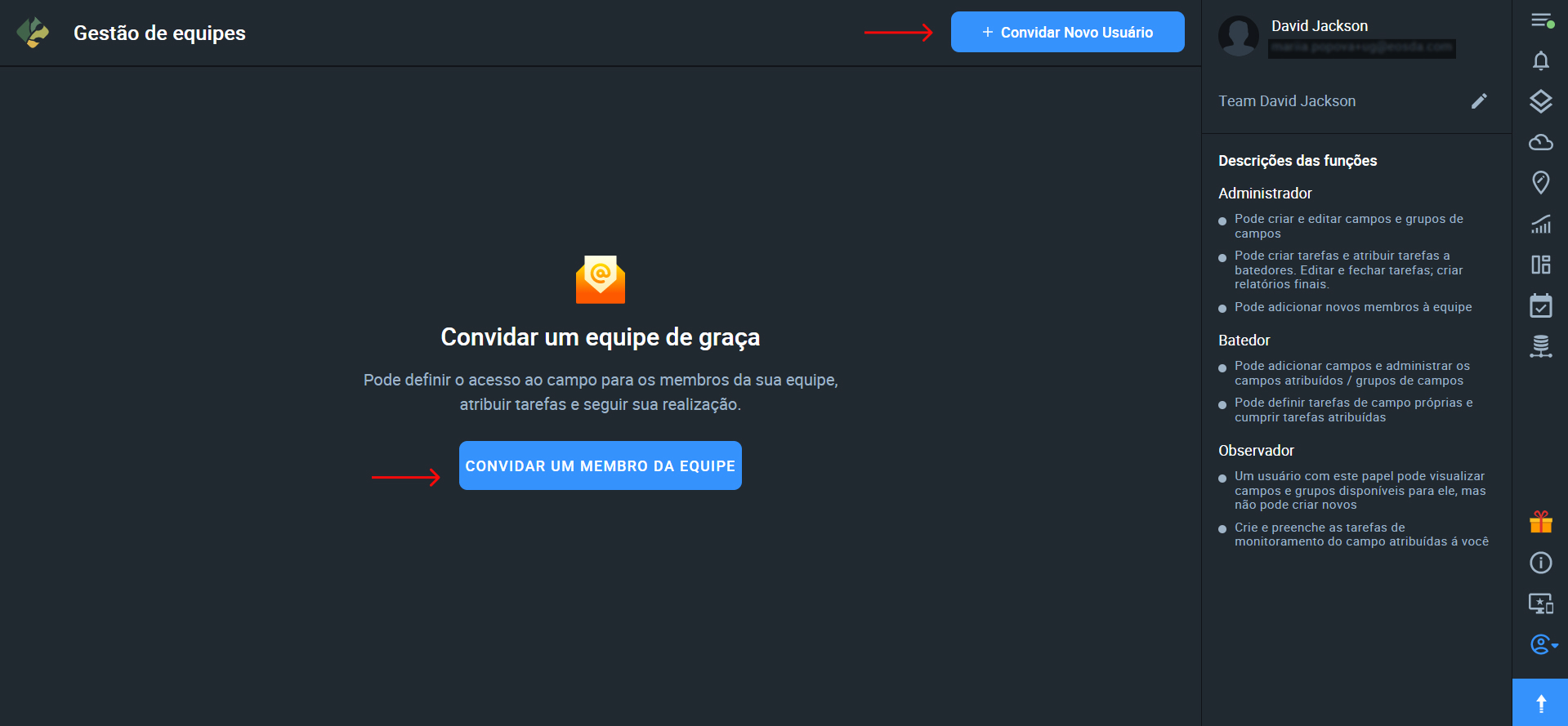Click the orange email envelope illustration

tap(600, 279)
